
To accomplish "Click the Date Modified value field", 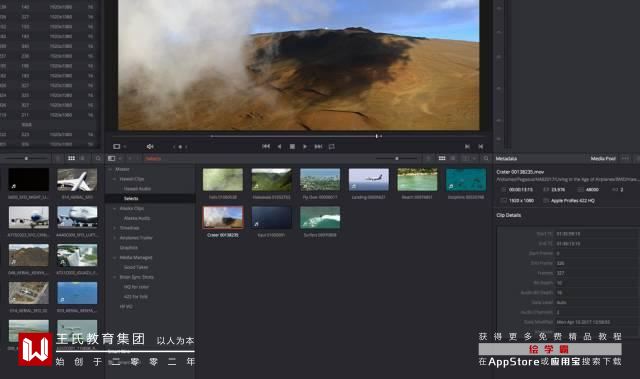I will [596, 322].
